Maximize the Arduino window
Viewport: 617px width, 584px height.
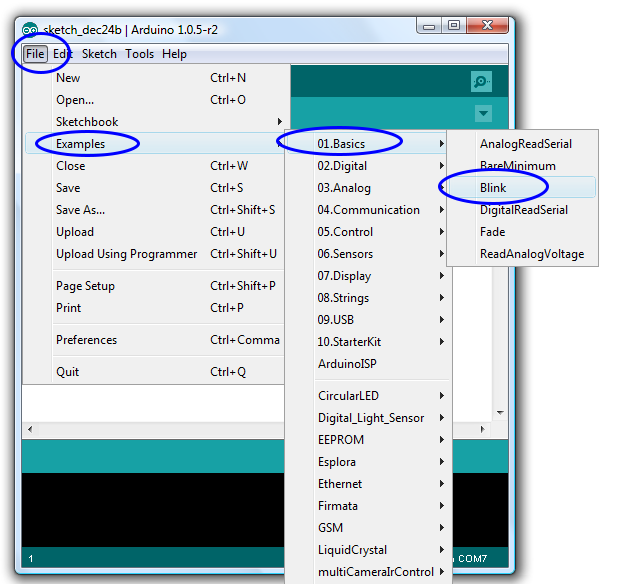(454, 26)
